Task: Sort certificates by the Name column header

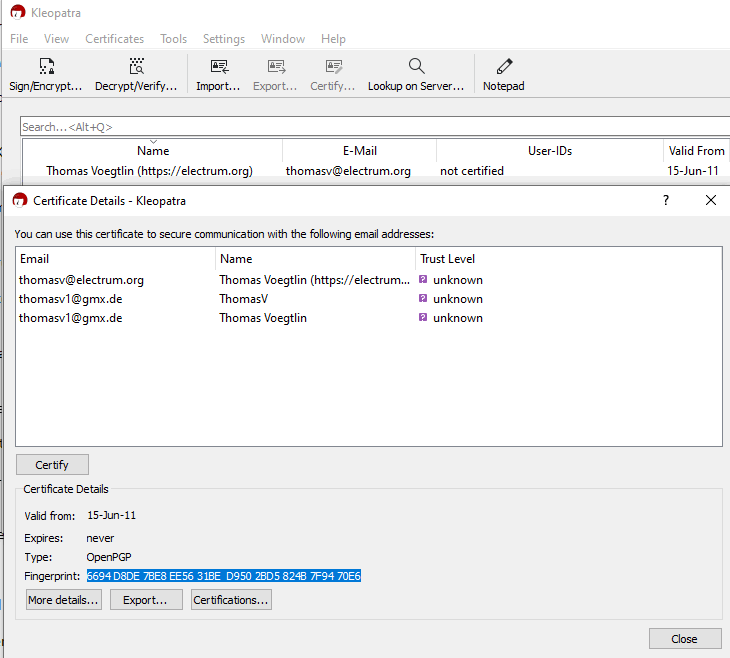Action: click(x=153, y=151)
